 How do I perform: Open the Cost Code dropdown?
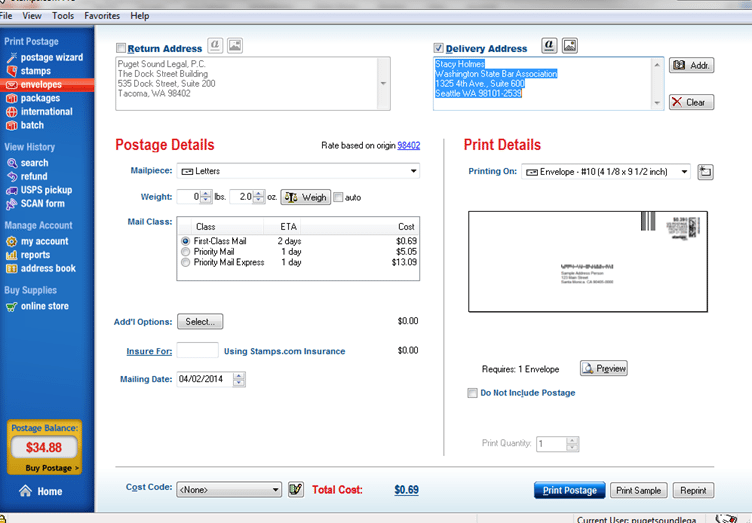tap(229, 489)
